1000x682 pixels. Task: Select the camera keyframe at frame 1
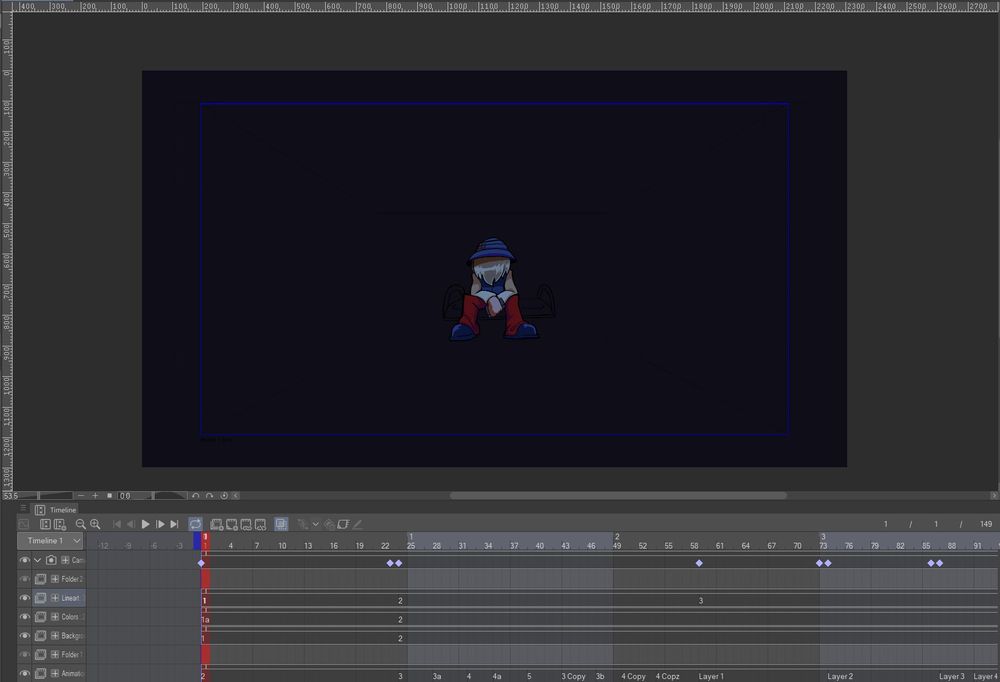(x=202, y=563)
